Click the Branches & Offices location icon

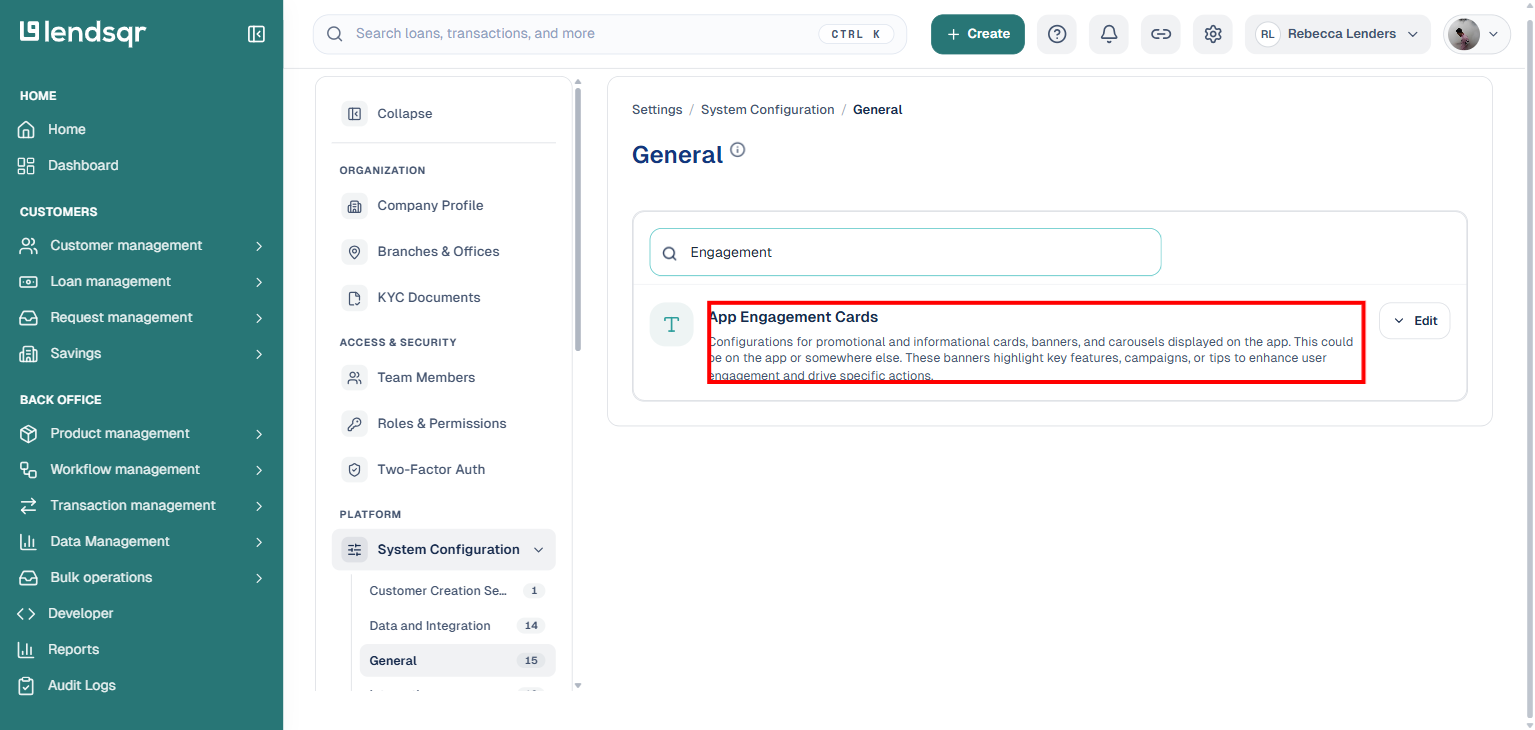pyautogui.click(x=354, y=252)
